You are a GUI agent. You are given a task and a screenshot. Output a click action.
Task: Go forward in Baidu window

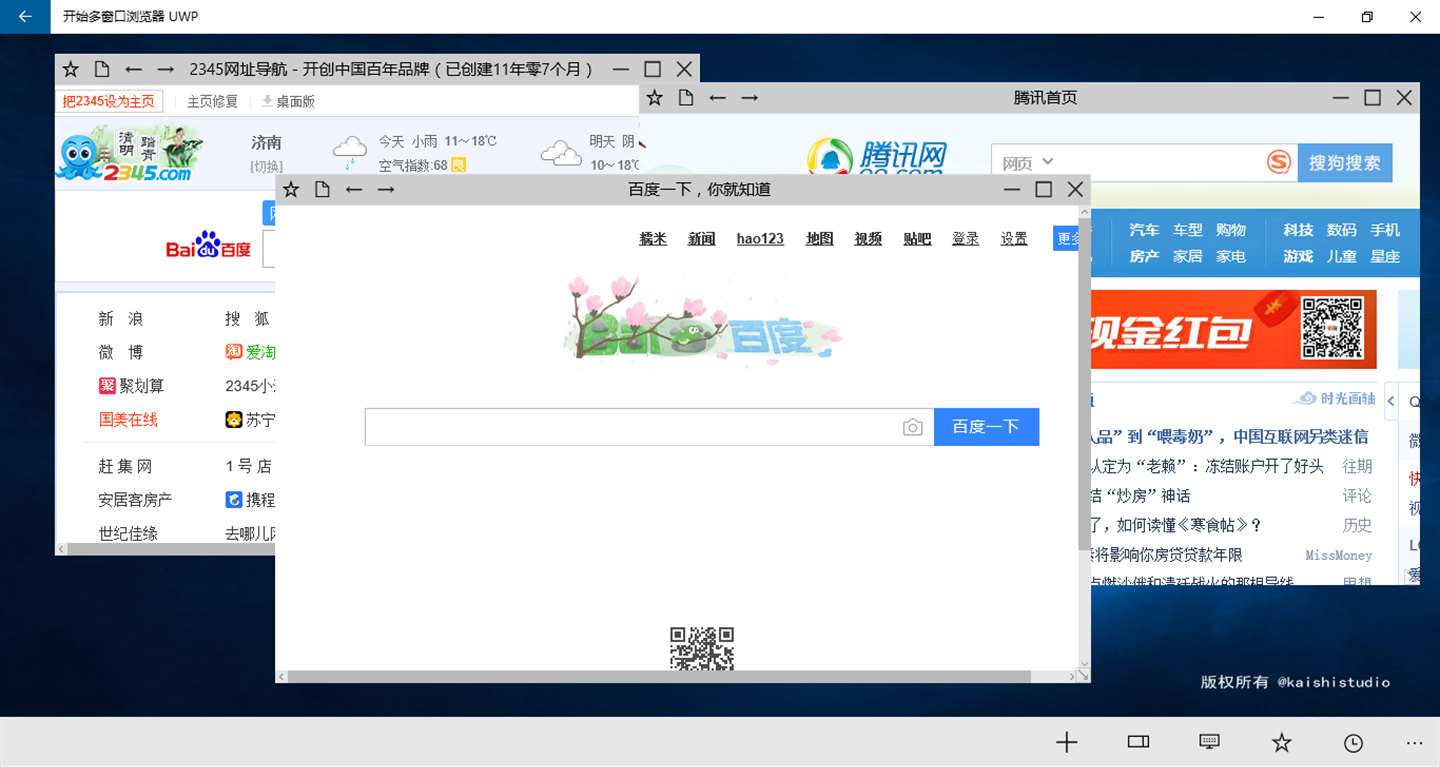(386, 189)
